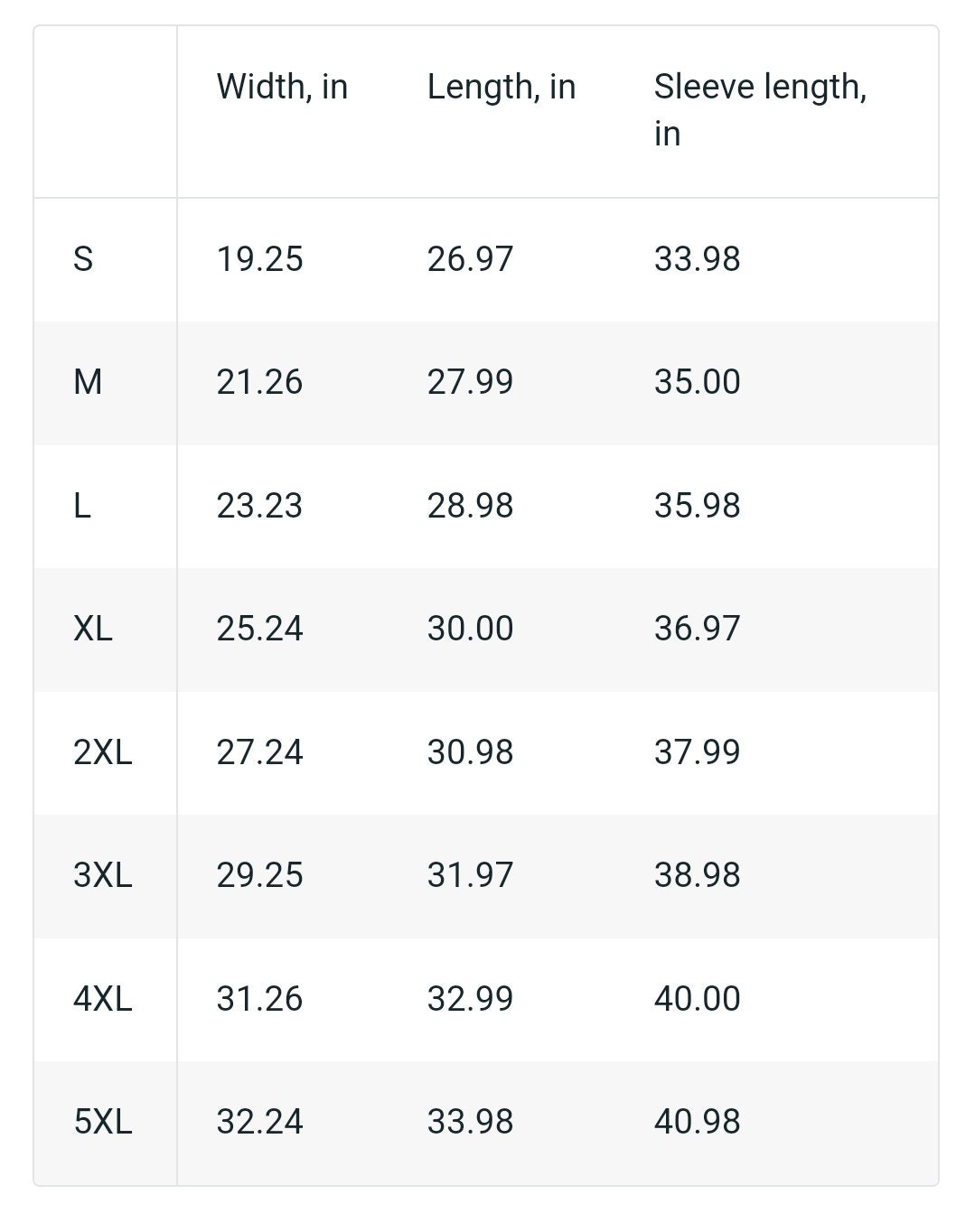975x1232 pixels.
Task: Select the 5XL size row label
Action: (103, 1122)
